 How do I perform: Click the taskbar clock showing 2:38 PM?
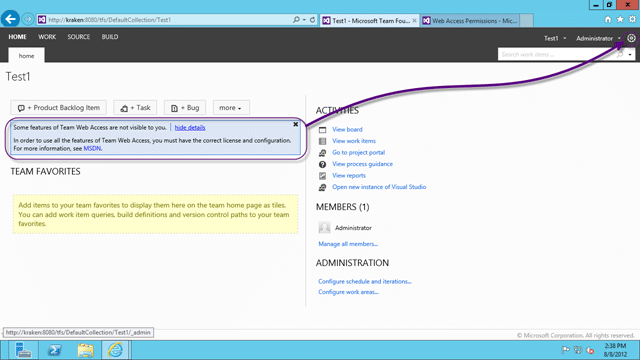coord(615,350)
